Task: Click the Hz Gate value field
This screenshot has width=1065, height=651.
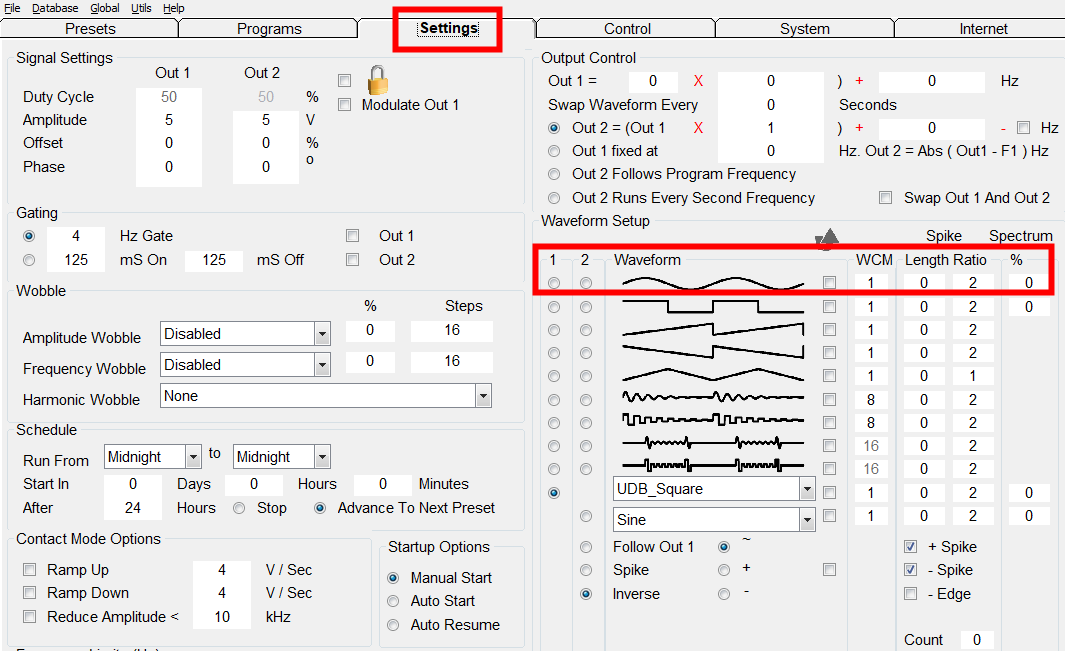Action: coord(75,236)
